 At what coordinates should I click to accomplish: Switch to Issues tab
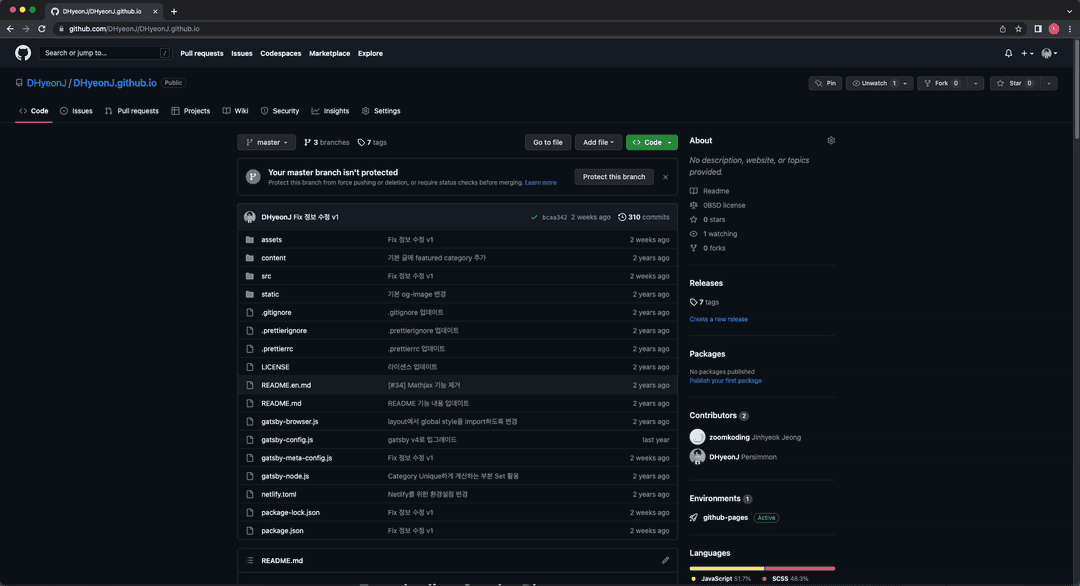[76, 111]
